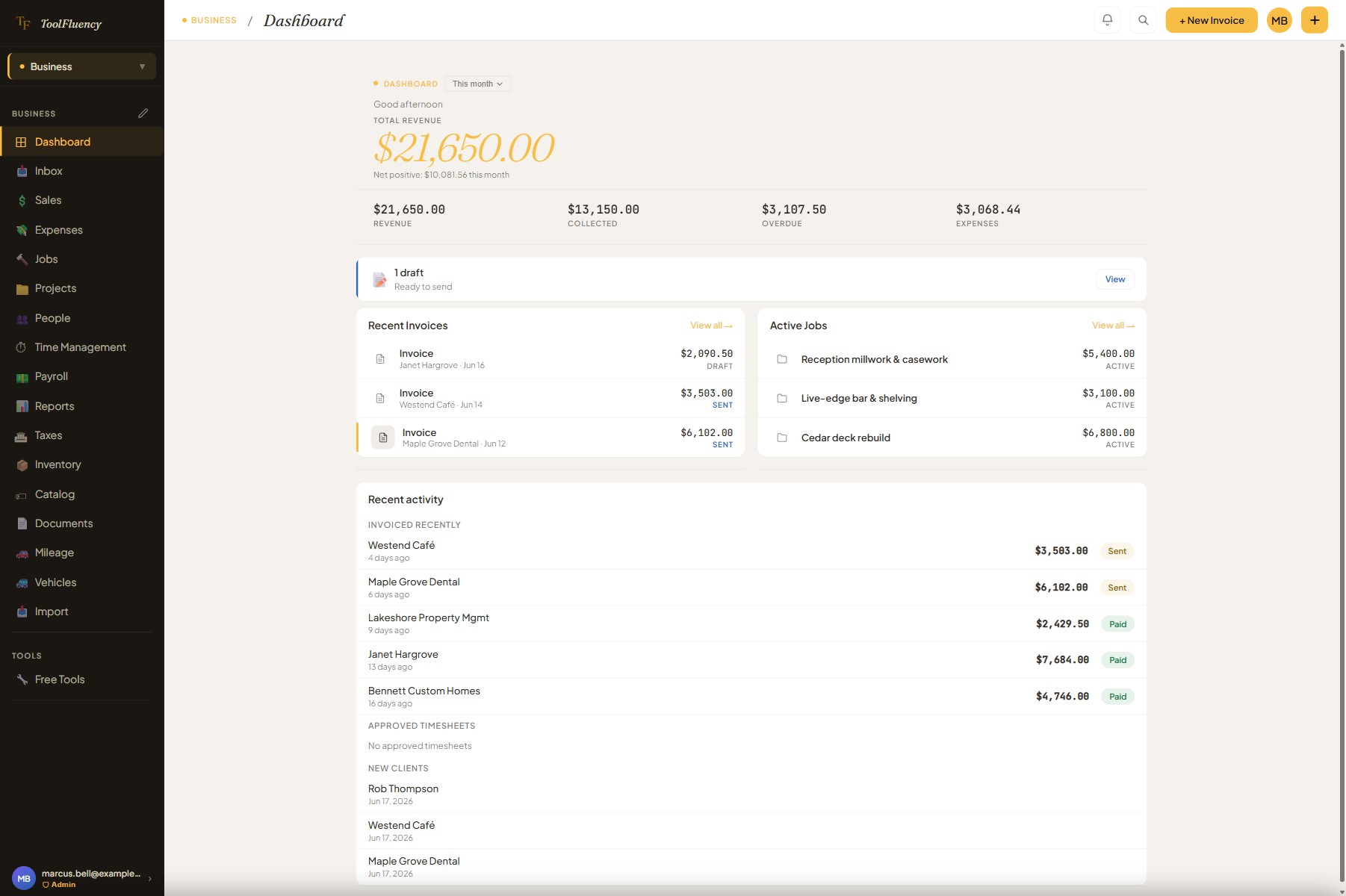Screen dimensions: 1346x896
Task: Open Reports section label in the sidebar
Action: (55, 406)
